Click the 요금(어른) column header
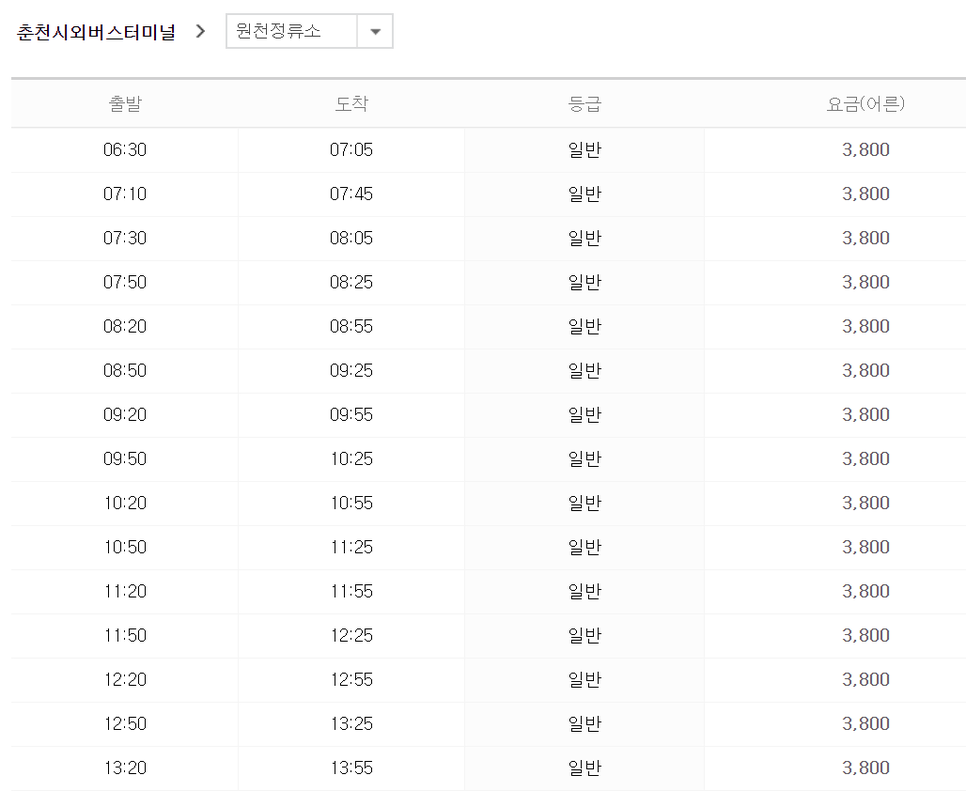966x791 pixels. (x=866, y=103)
